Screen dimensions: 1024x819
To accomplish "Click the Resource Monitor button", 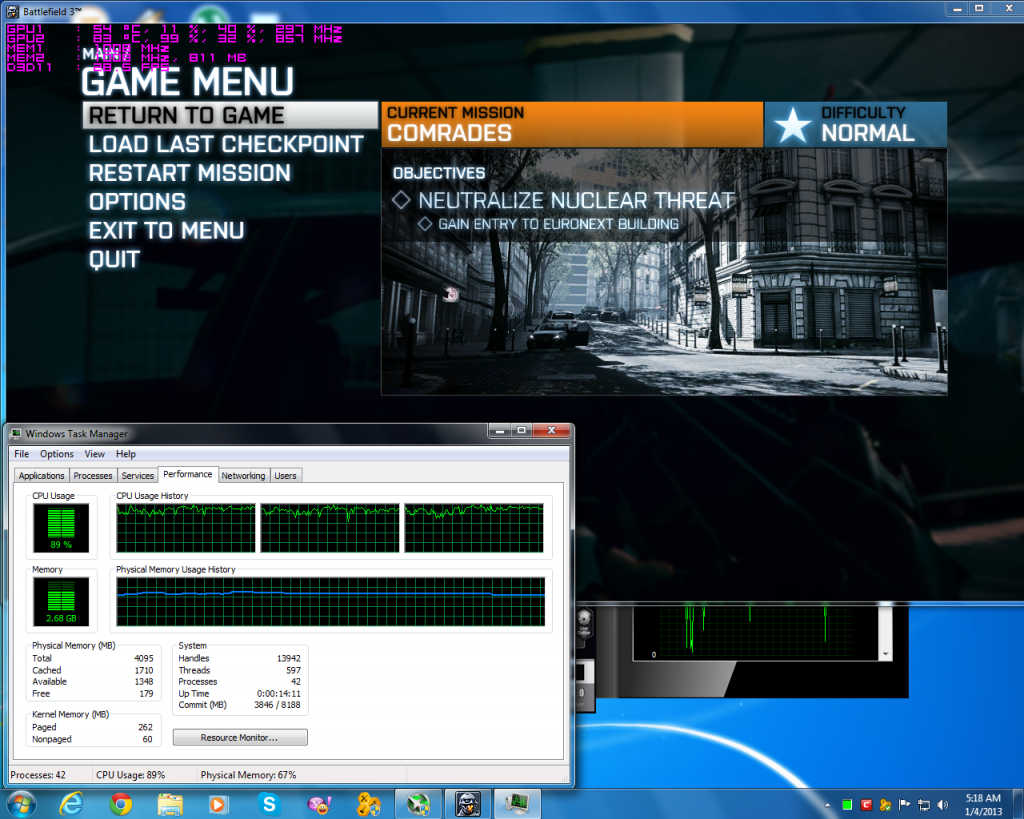I will (240, 737).
